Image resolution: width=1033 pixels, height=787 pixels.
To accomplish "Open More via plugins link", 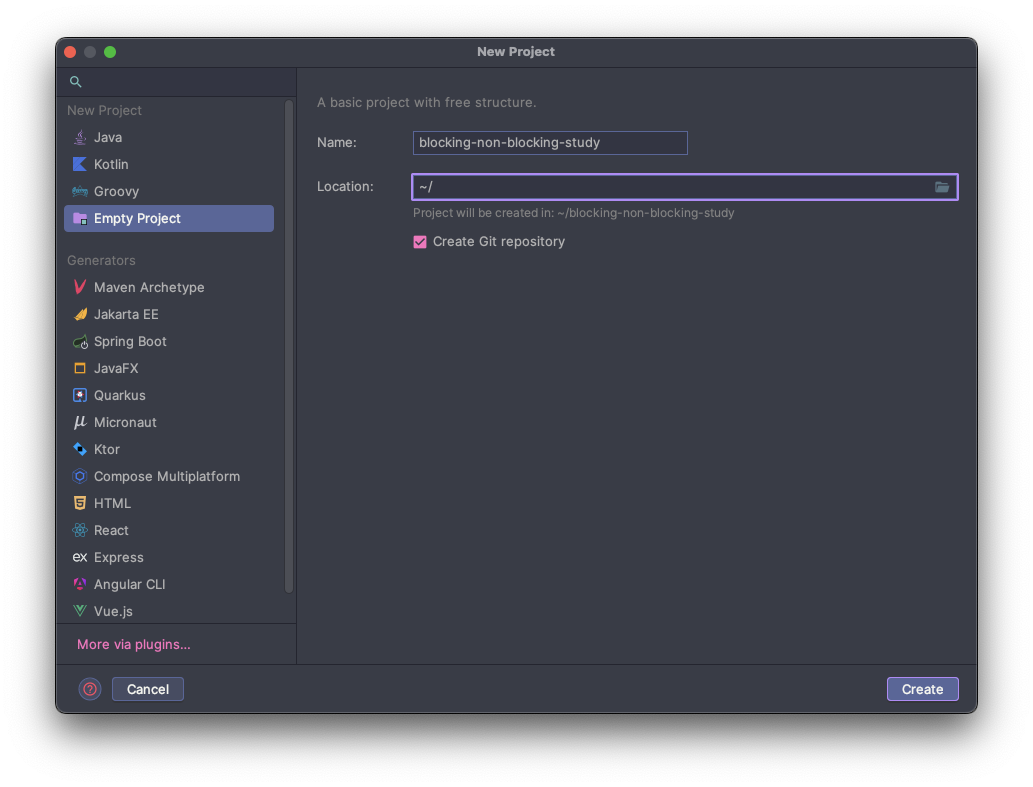I will pyautogui.click(x=133, y=644).
